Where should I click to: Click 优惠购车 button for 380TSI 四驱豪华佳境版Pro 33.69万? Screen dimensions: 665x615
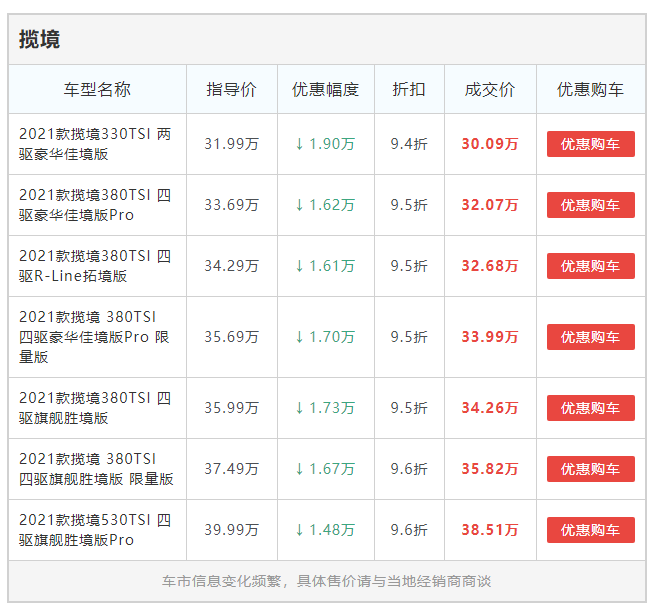[590, 205]
